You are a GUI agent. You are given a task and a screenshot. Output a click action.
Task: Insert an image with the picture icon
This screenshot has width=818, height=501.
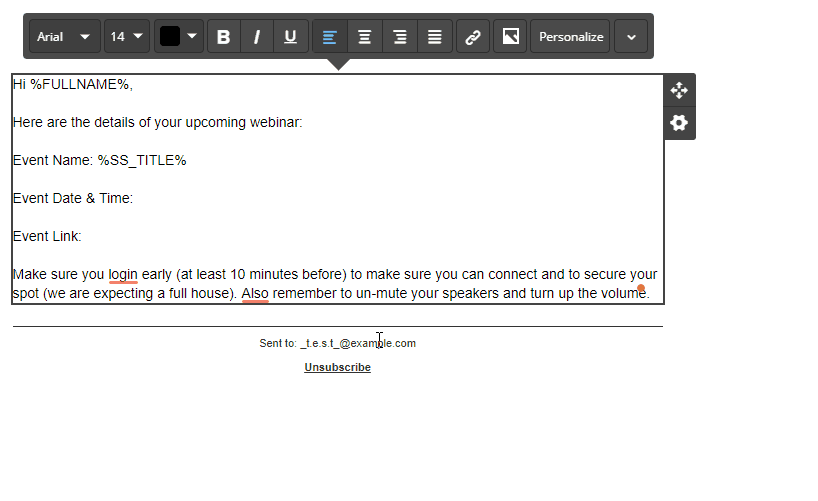pyautogui.click(x=510, y=37)
